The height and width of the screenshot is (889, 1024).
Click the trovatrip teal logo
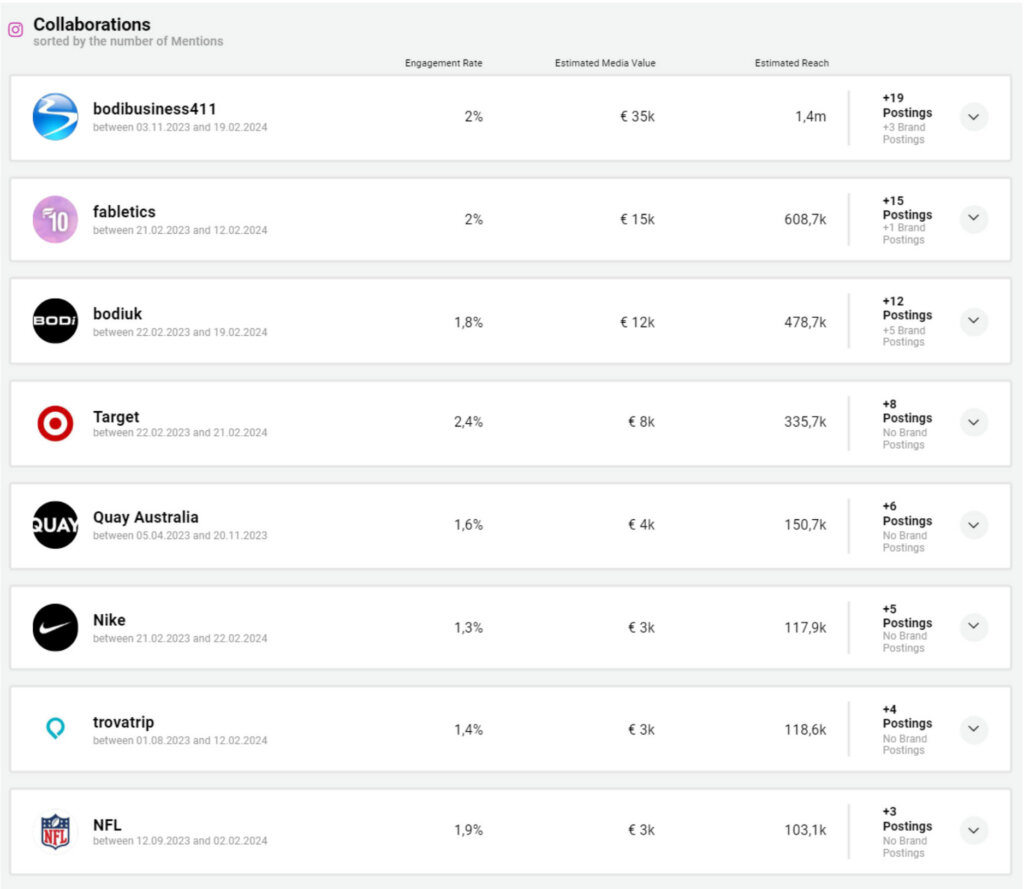[x=55, y=729]
